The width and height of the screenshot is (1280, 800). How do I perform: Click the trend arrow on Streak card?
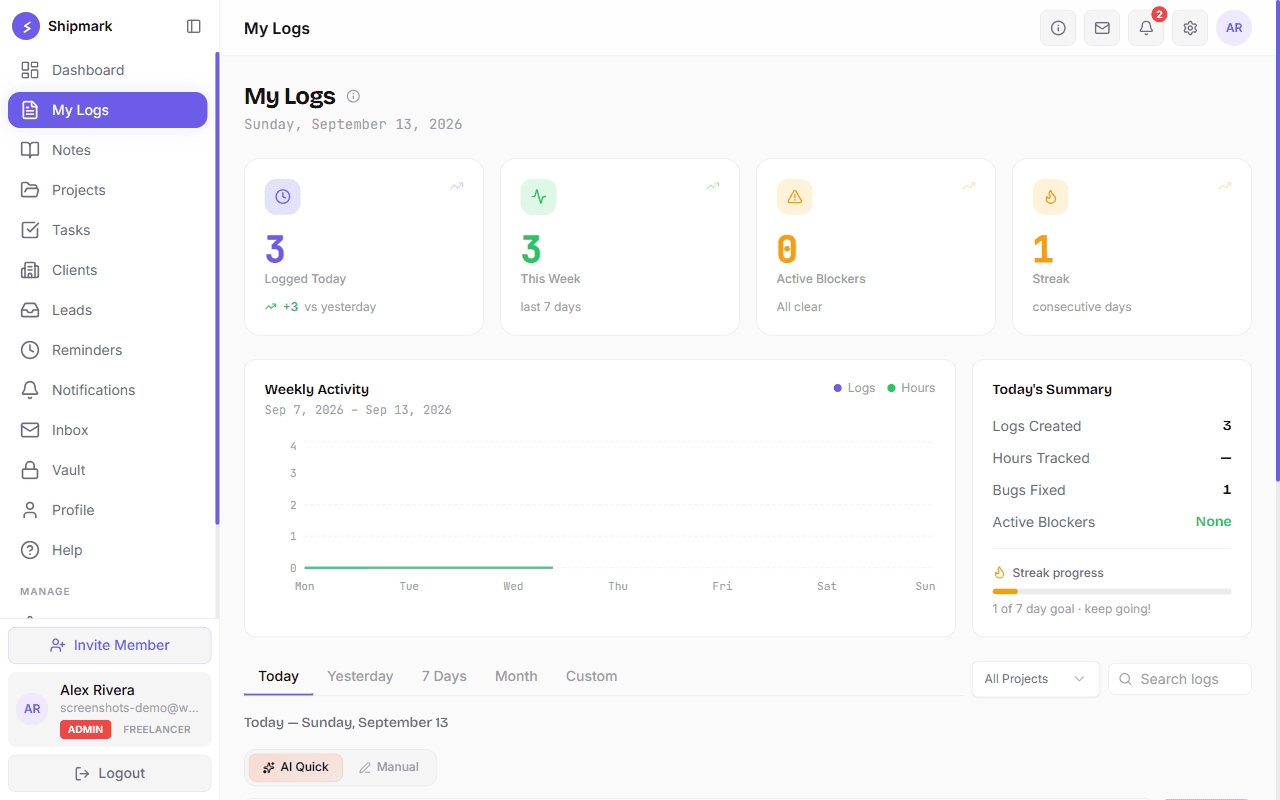(1225, 186)
